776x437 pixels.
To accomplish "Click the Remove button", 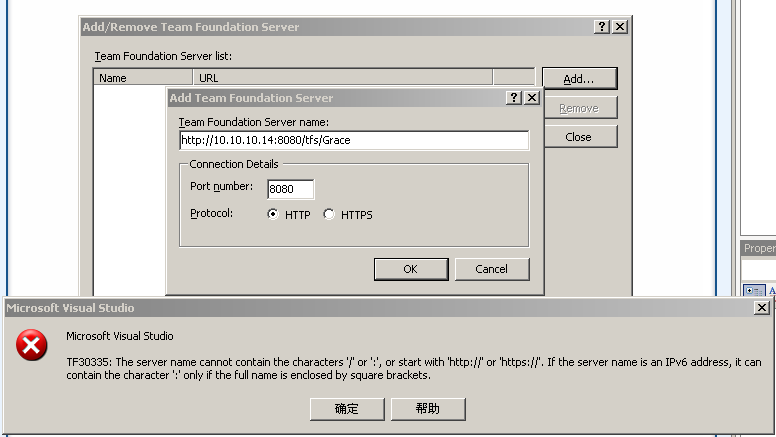I will [579, 108].
